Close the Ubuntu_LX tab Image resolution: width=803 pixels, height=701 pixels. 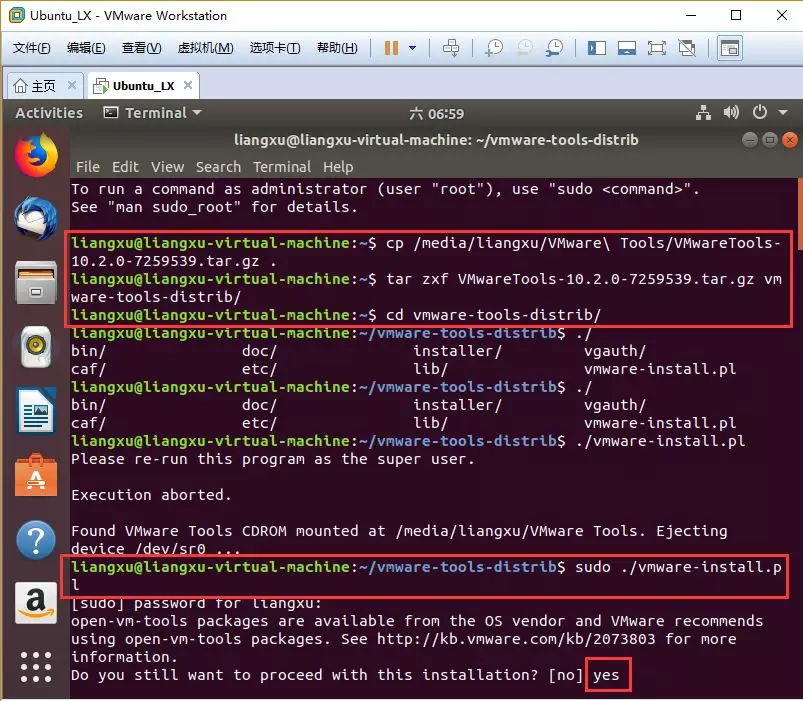[188, 85]
